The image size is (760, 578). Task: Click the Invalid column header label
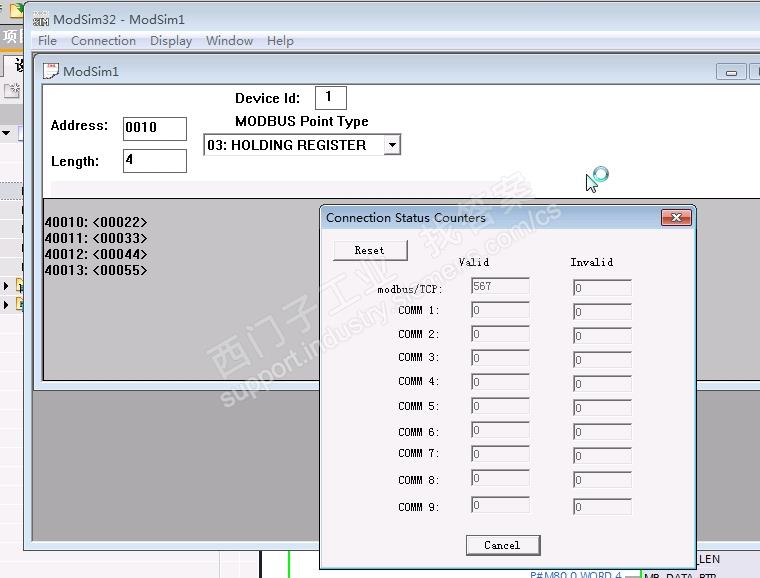(591, 262)
